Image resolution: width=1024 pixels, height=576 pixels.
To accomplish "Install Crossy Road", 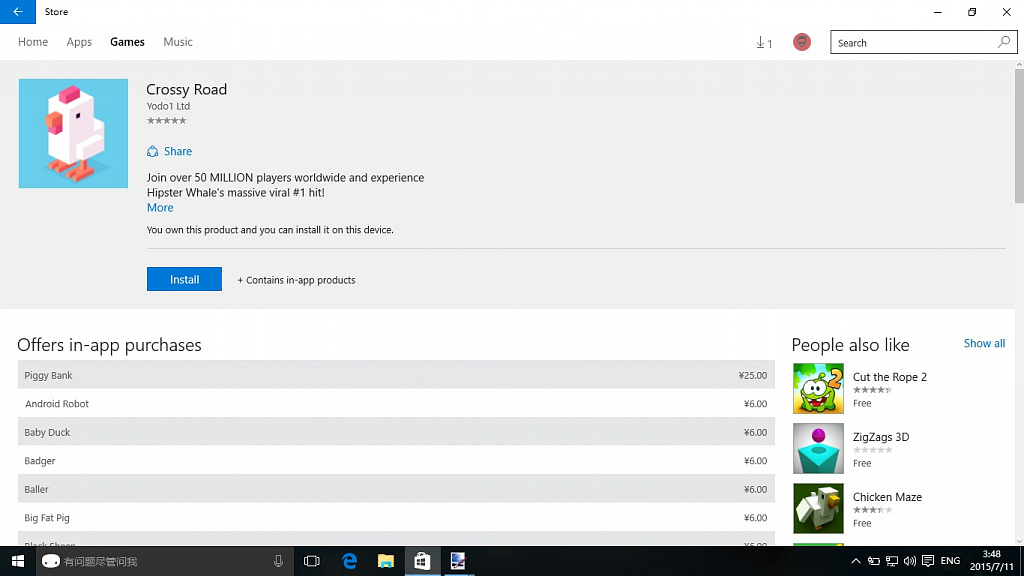I will point(184,279).
